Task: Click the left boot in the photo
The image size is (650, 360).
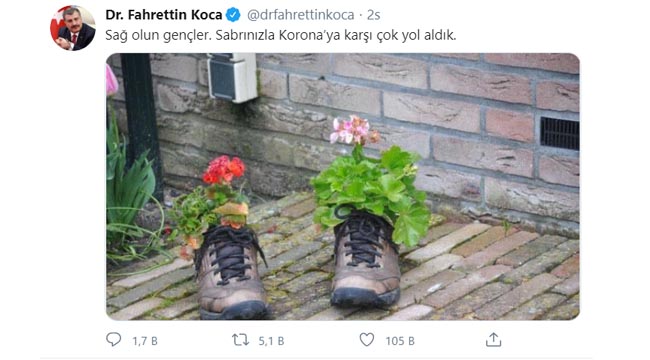Action: [230, 272]
